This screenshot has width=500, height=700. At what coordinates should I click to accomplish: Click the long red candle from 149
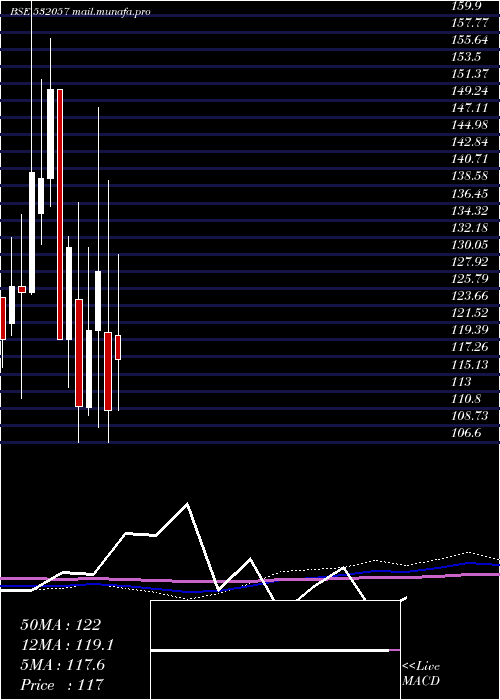coord(60,215)
